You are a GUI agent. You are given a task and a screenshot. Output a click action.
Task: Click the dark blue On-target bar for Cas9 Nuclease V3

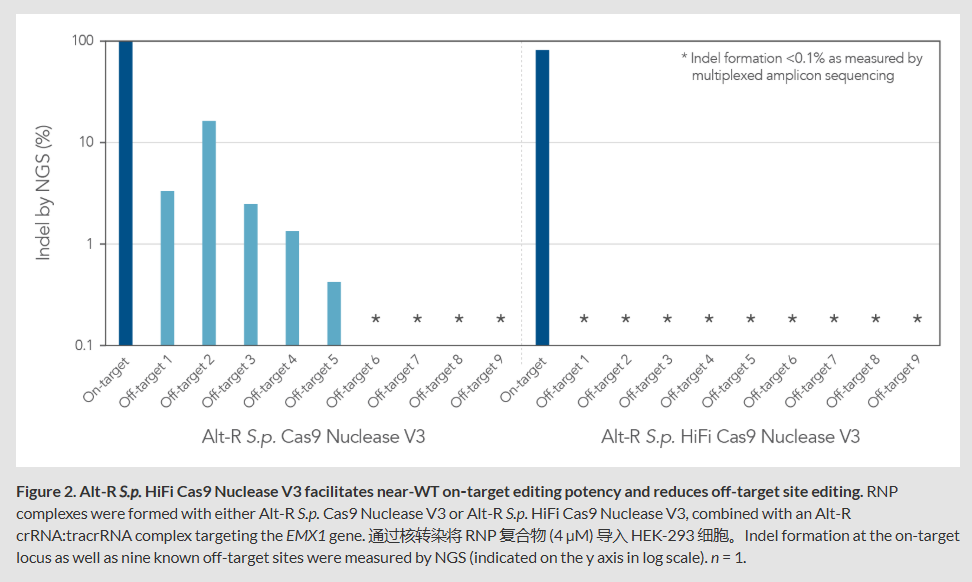(x=125, y=193)
